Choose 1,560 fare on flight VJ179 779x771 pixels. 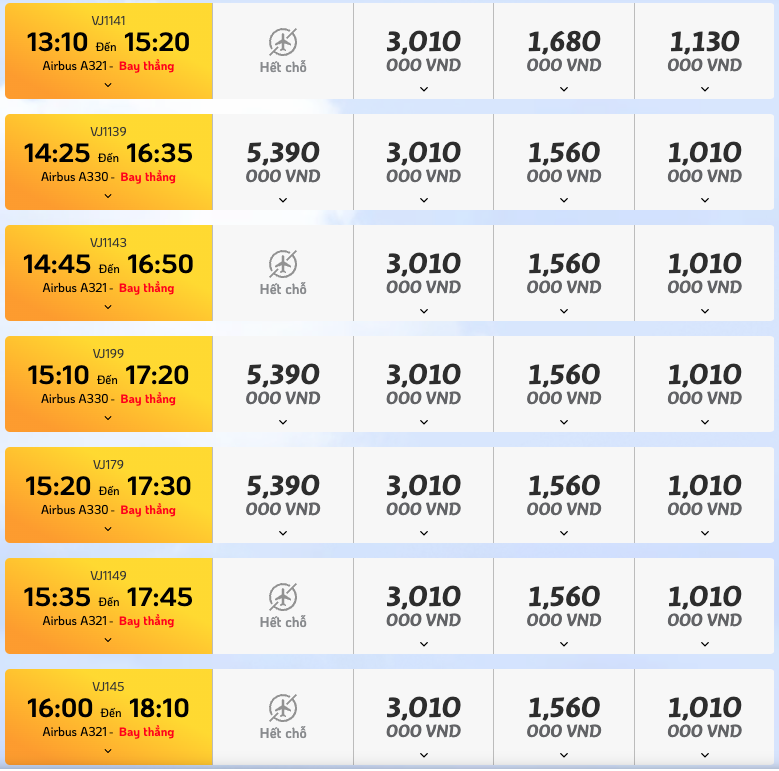point(564,495)
